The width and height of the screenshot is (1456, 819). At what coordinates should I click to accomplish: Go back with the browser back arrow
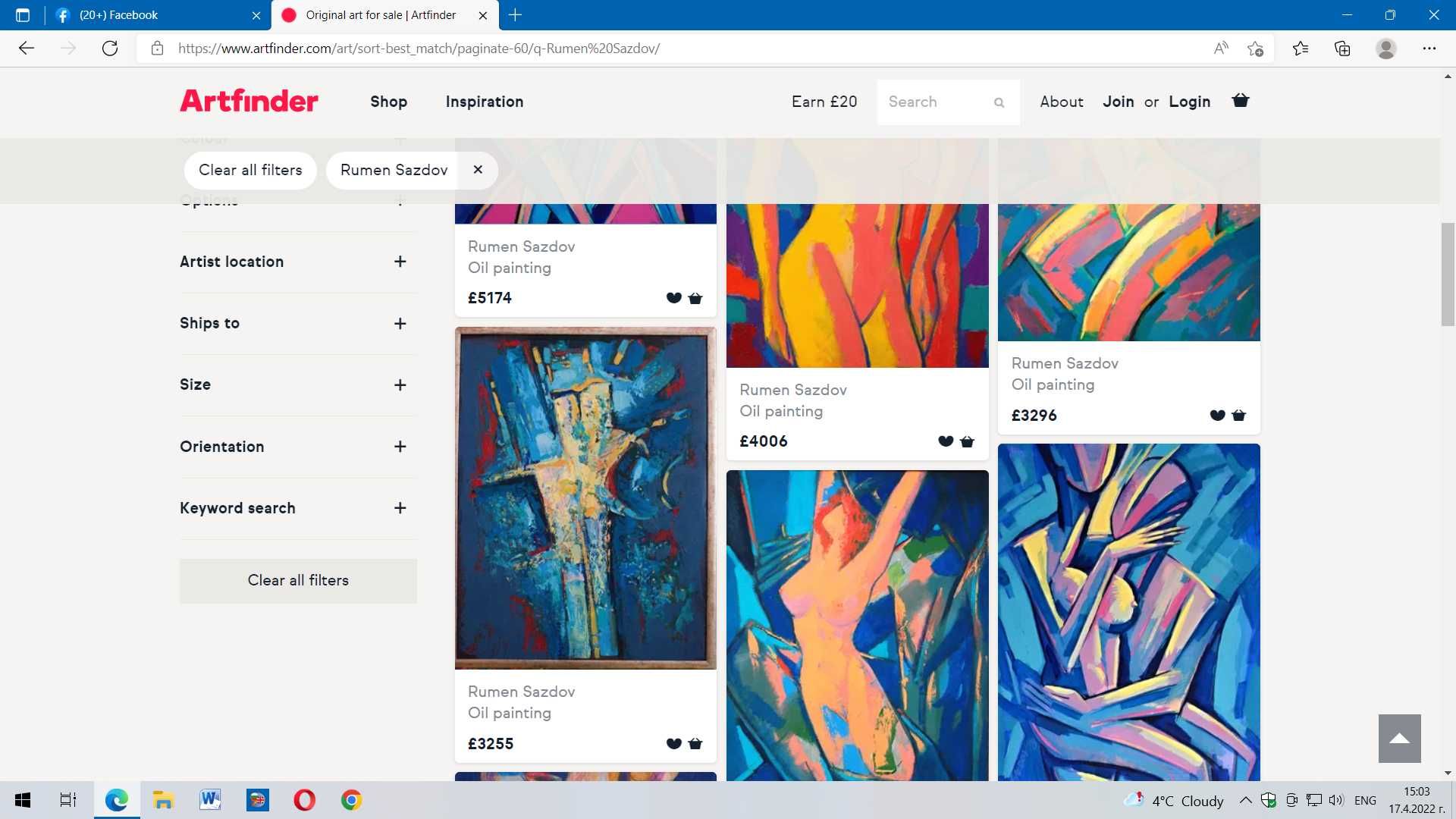pos(27,49)
